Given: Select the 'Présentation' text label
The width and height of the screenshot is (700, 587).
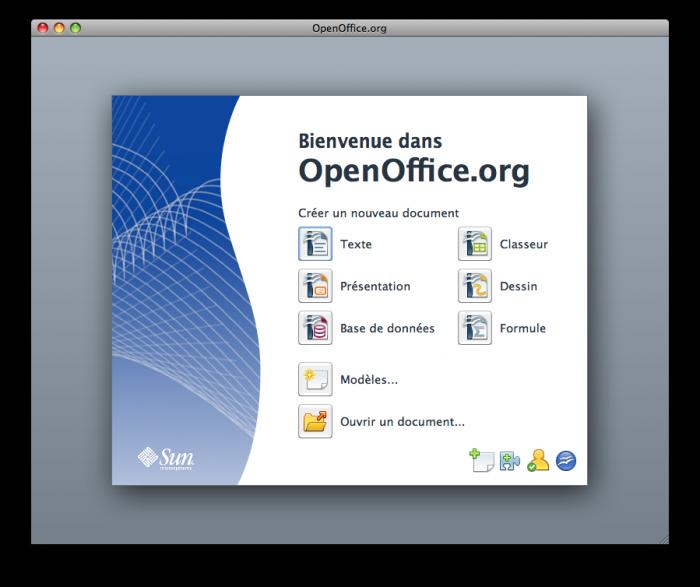Looking at the screenshot, I should click(x=375, y=286).
